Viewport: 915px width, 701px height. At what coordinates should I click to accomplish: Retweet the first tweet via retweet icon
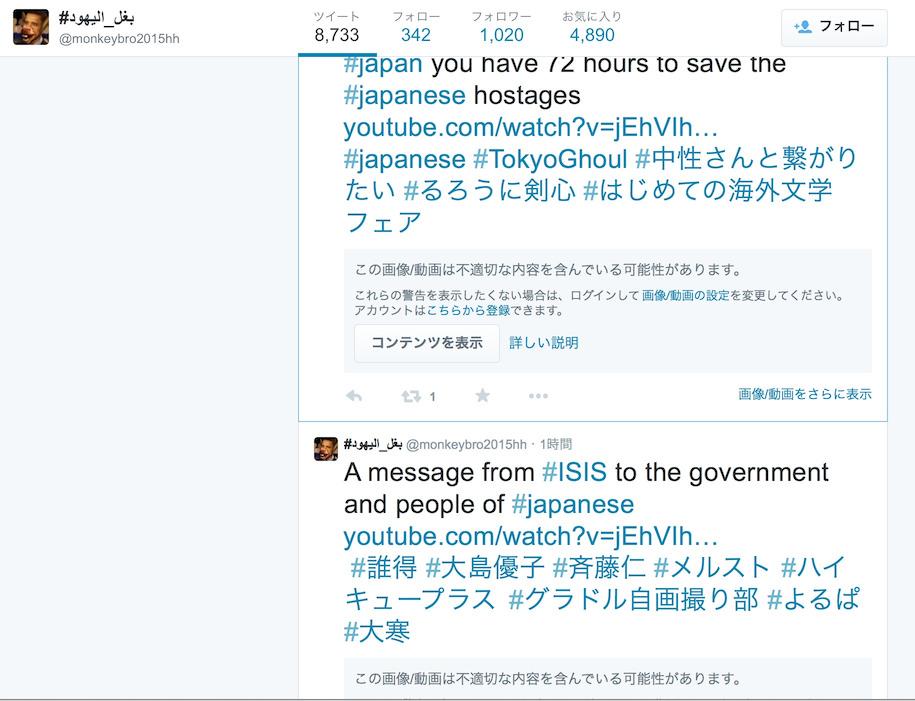tap(411, 396)
